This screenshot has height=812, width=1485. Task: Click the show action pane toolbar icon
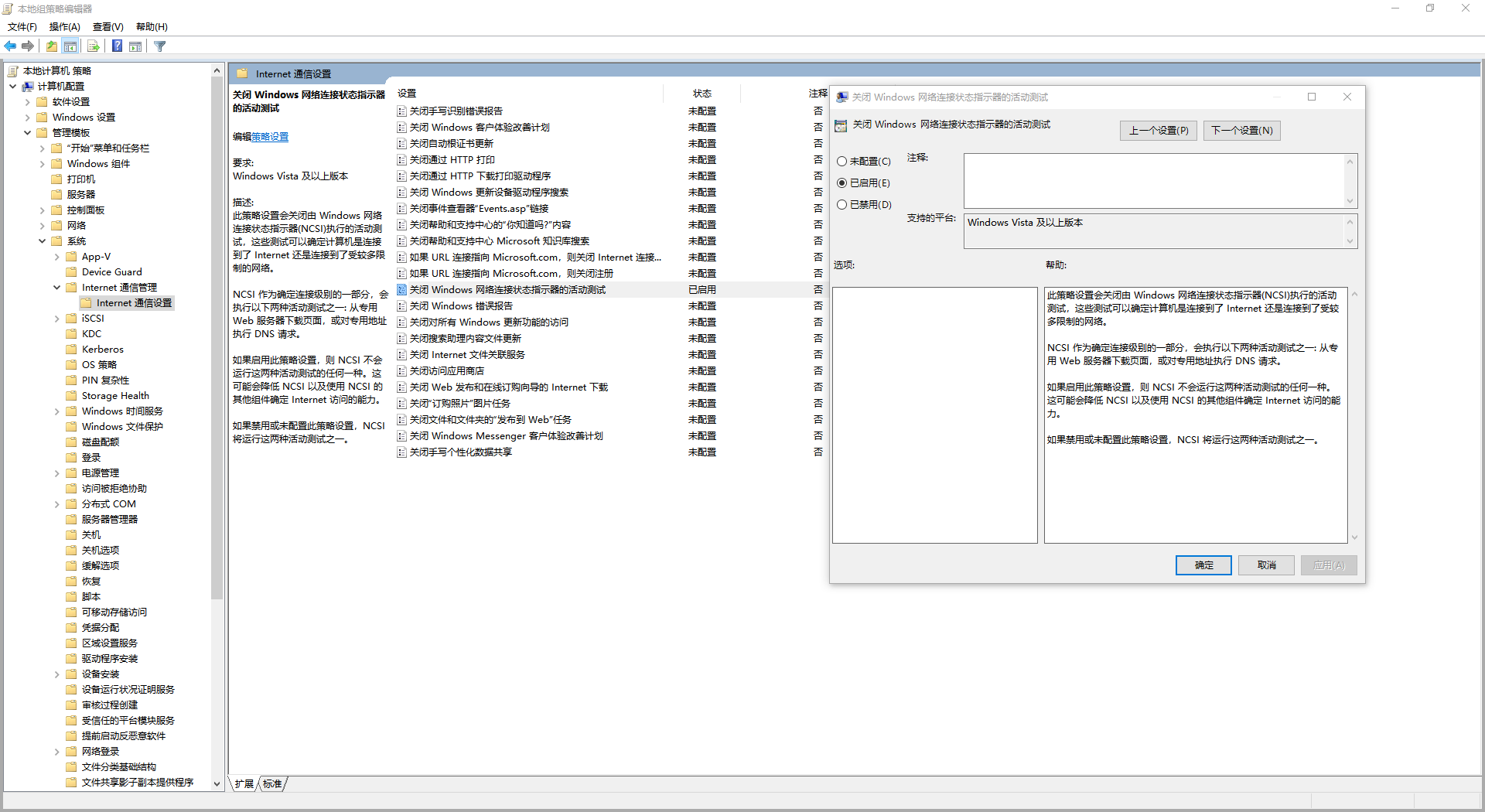tap(135, 46)
